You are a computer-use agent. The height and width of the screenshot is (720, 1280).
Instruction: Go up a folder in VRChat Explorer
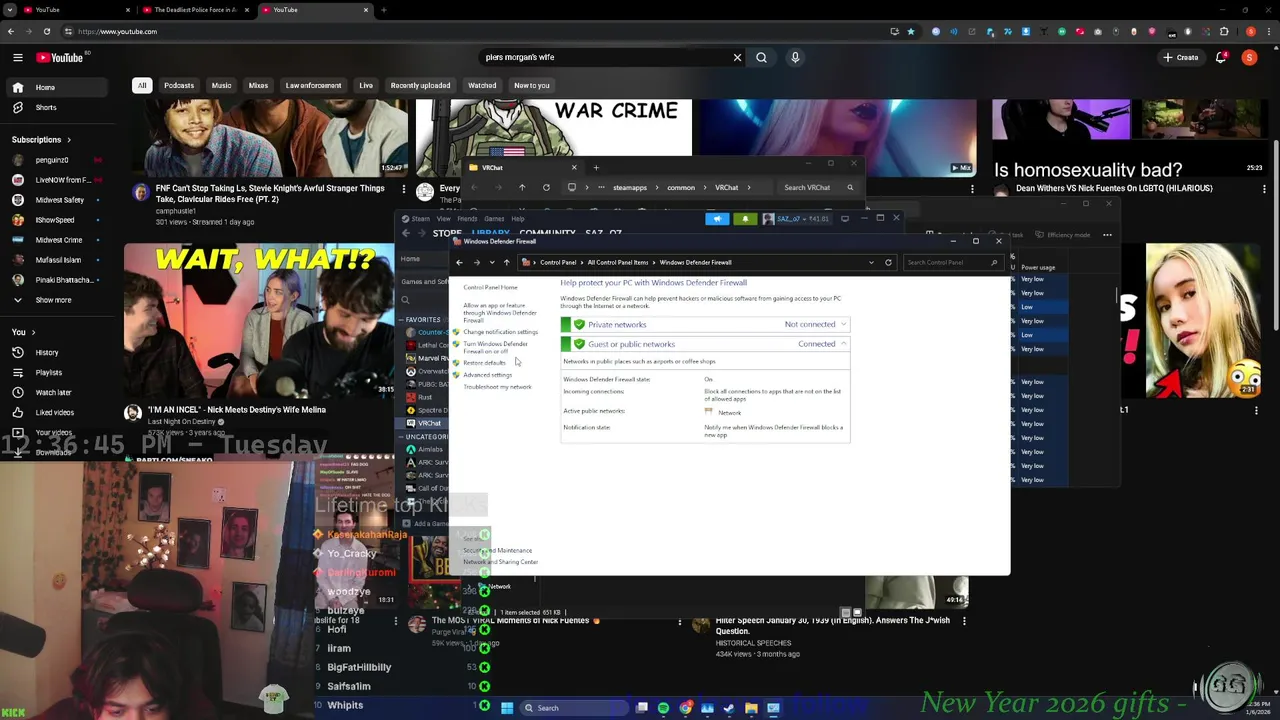tap(522, 187)
